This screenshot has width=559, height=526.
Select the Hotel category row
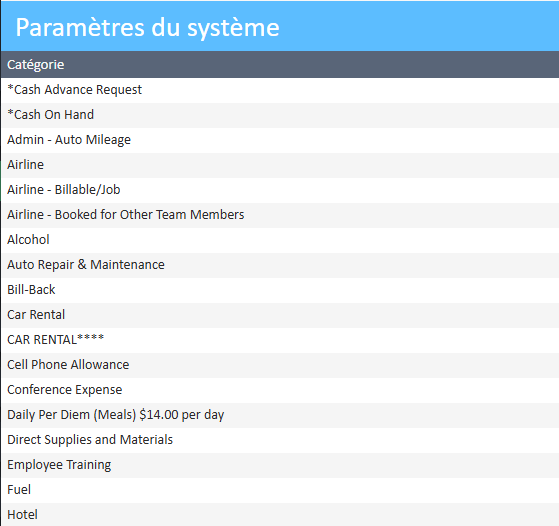pos(280,514)
